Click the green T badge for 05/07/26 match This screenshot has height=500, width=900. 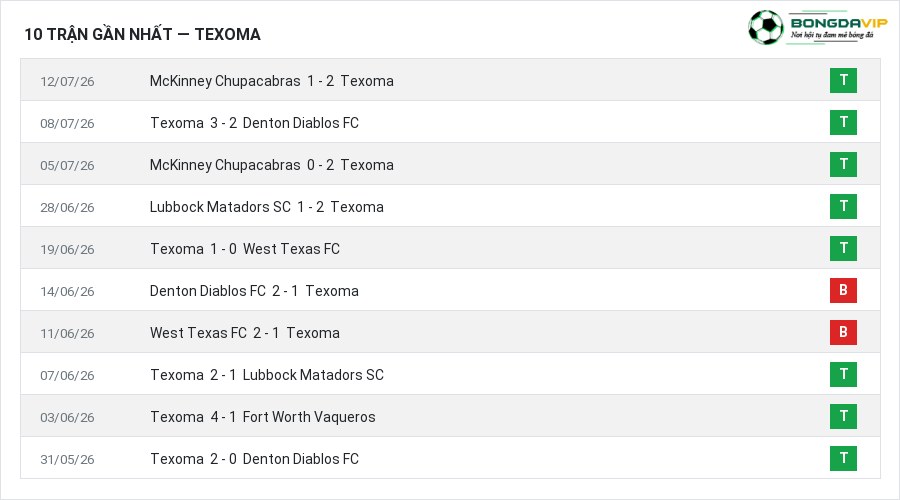(843, 164)
